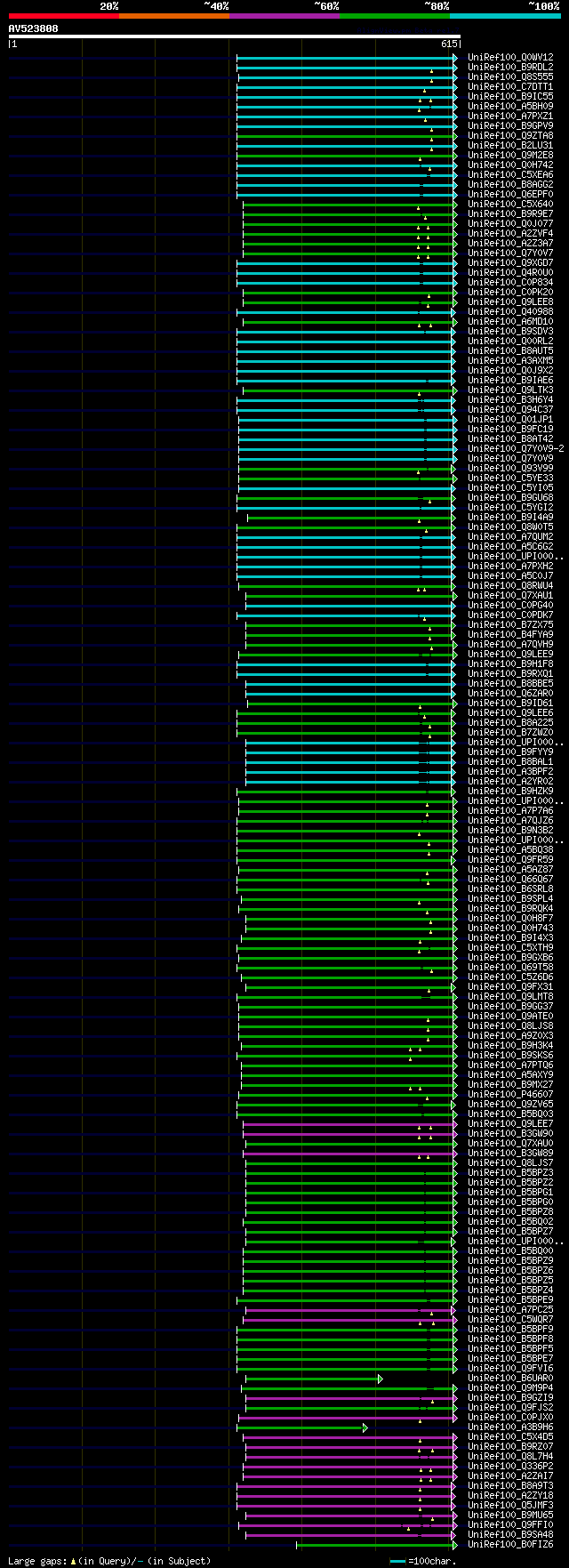Image resolution: width=569 pixels, height=1568 pixels.
Task: Click the 615 query length number
Action: coord(449,44)
